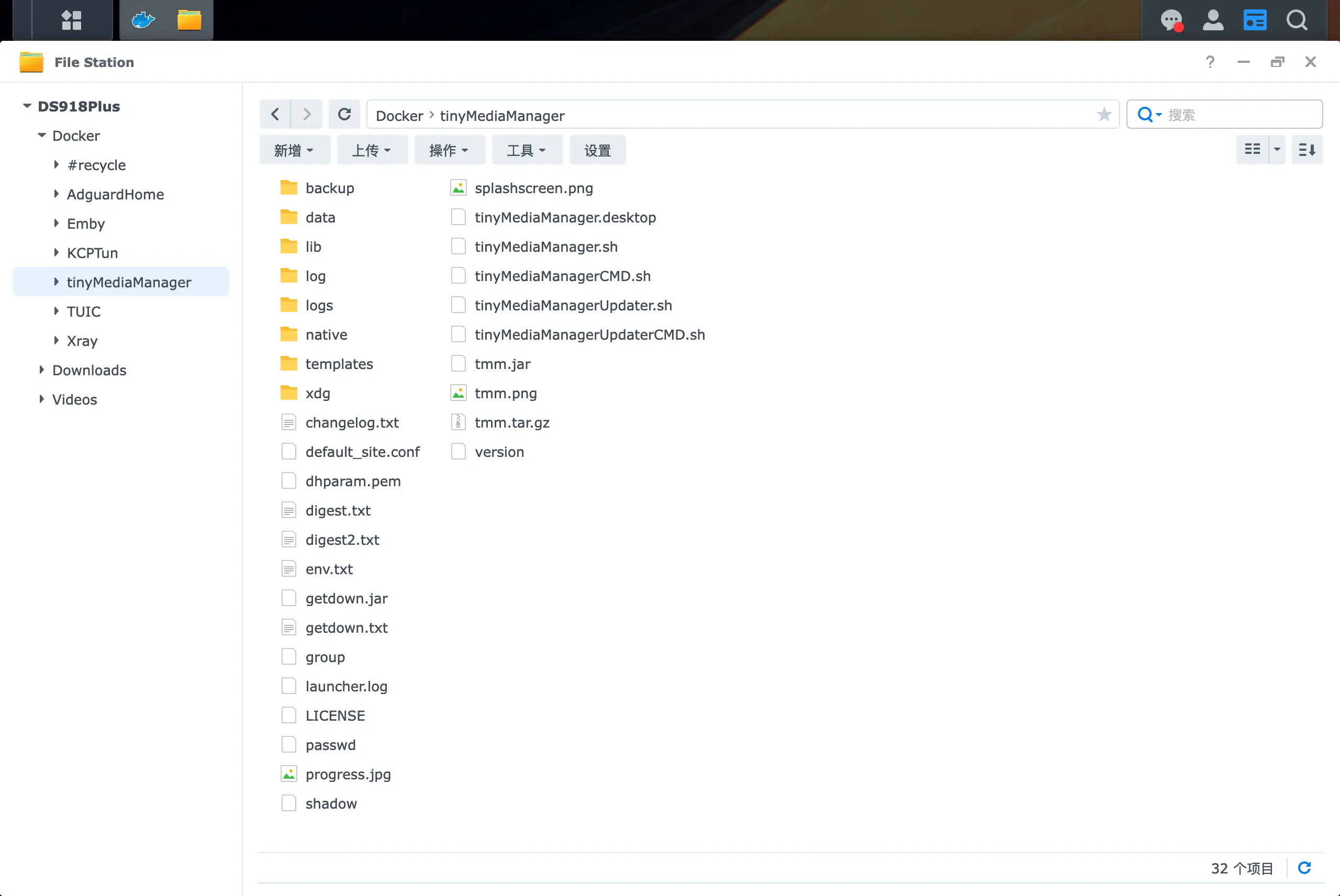This screenshot has width=1340, height=896.
Task: Select file tinyMediaManager.desktop
Action: pos(565,217)
